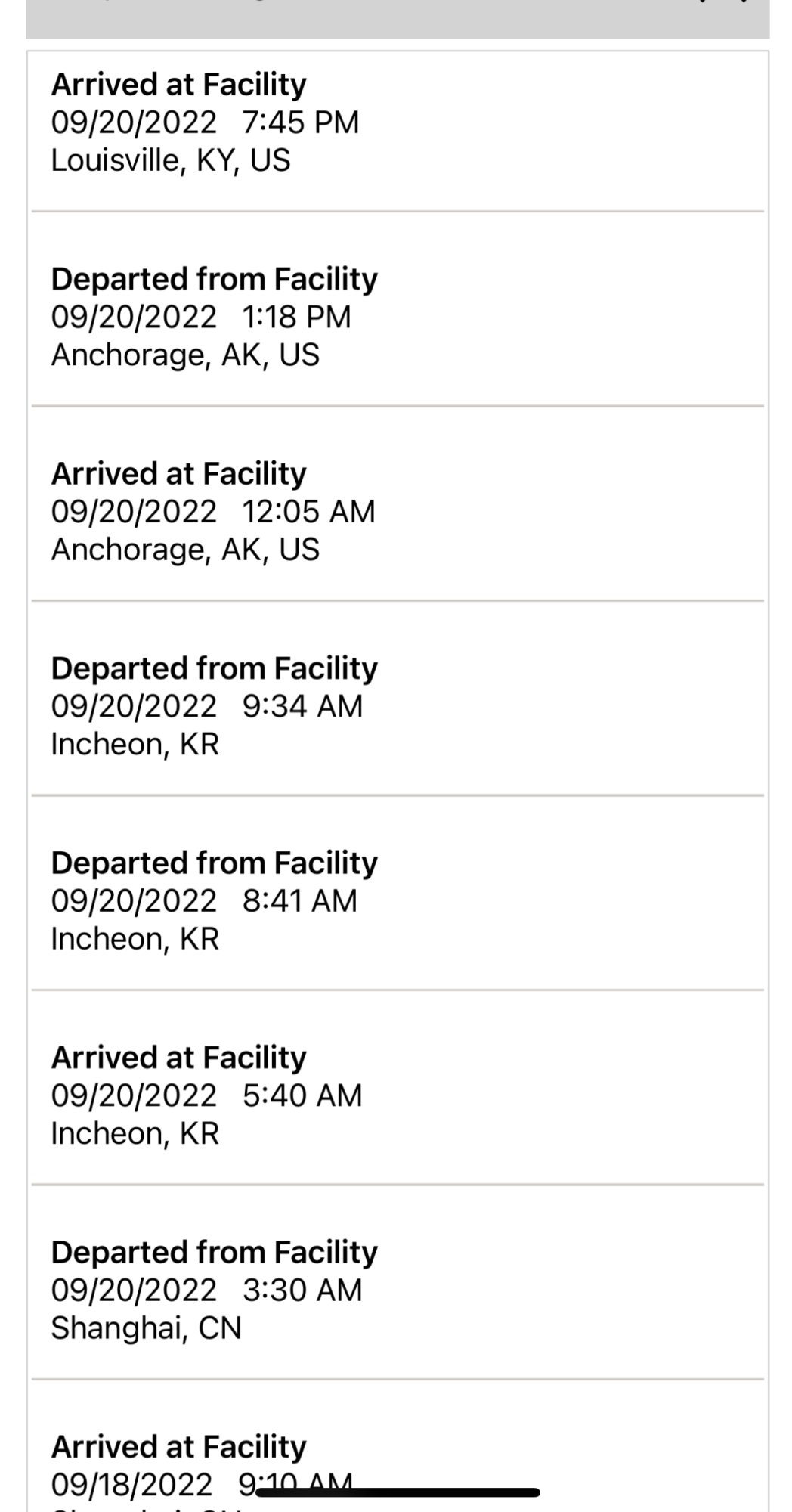Open the 5:40 AM Arrived at Facility entry
The width and height of the screenshot is (792, 1512).
click(x=179, y=1058)
